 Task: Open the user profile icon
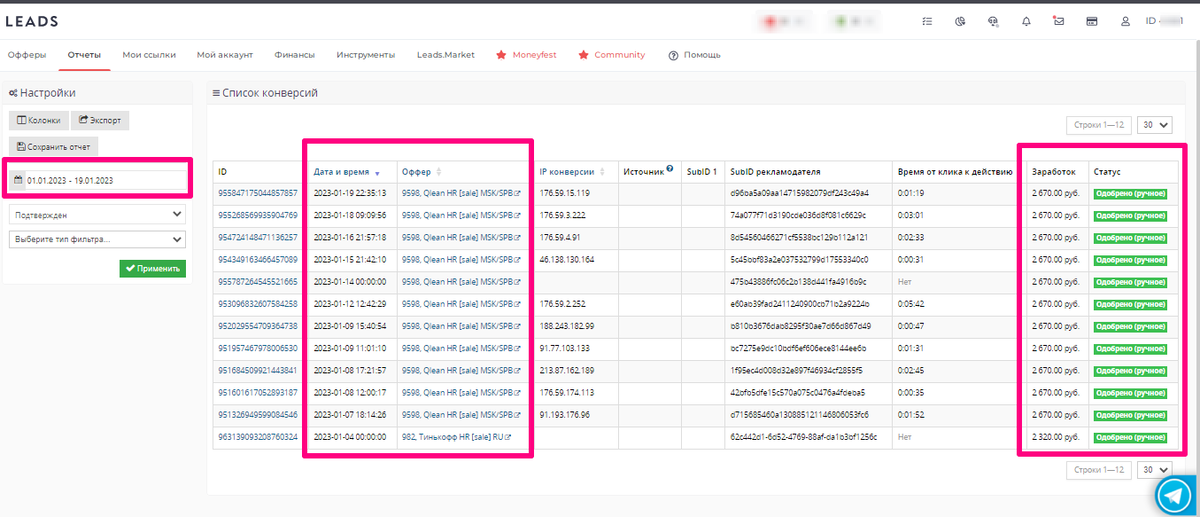1125,21
